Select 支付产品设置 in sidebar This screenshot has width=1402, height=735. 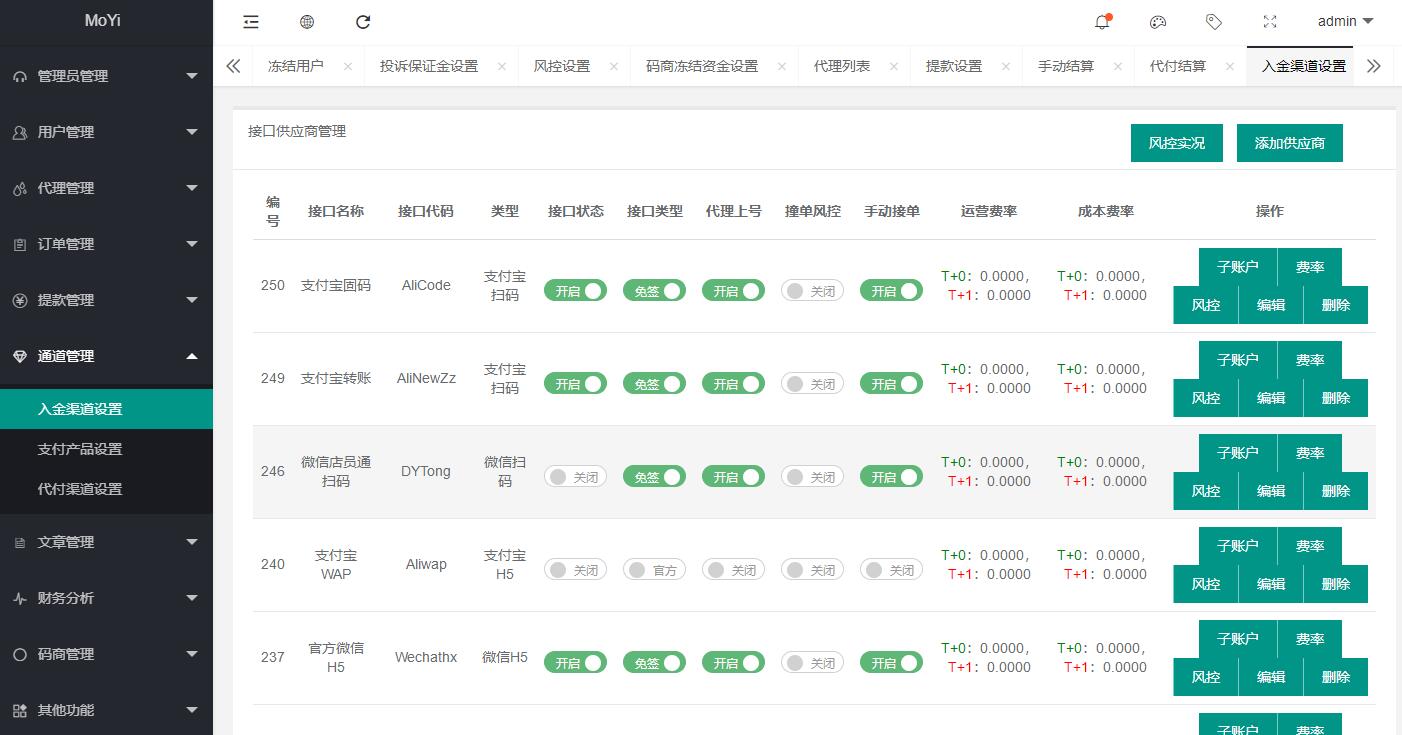click(106, 449)
